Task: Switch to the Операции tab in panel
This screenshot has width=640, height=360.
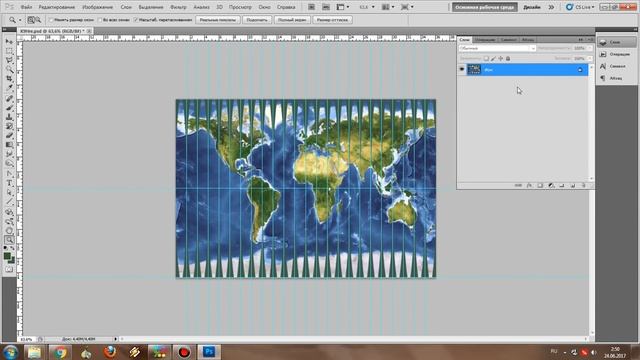Action: (485, 40)
